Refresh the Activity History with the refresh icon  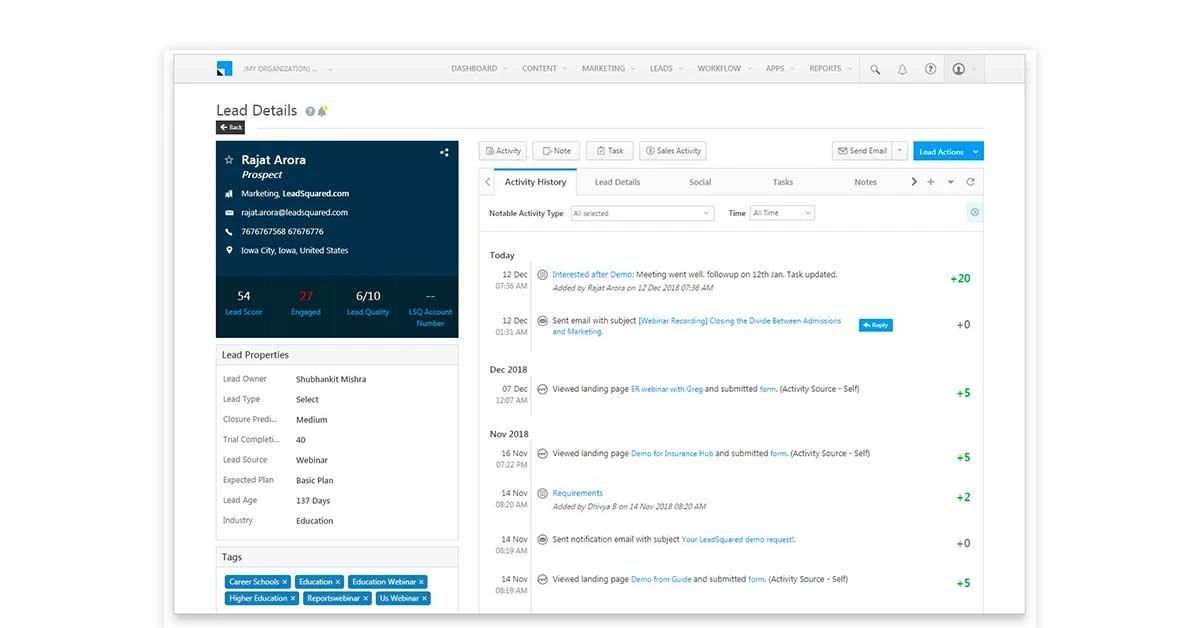coord(970,182)
